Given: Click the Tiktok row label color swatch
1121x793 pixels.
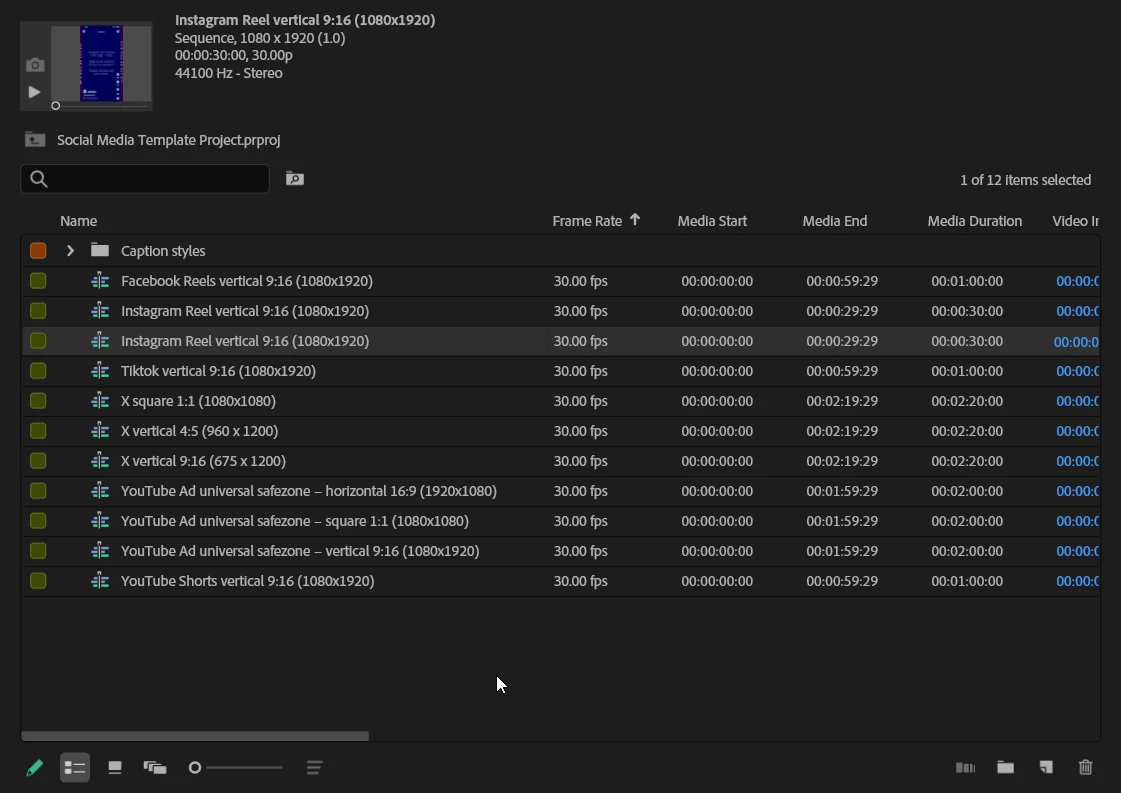Looking at the screenshot, I should coord(38,371).
